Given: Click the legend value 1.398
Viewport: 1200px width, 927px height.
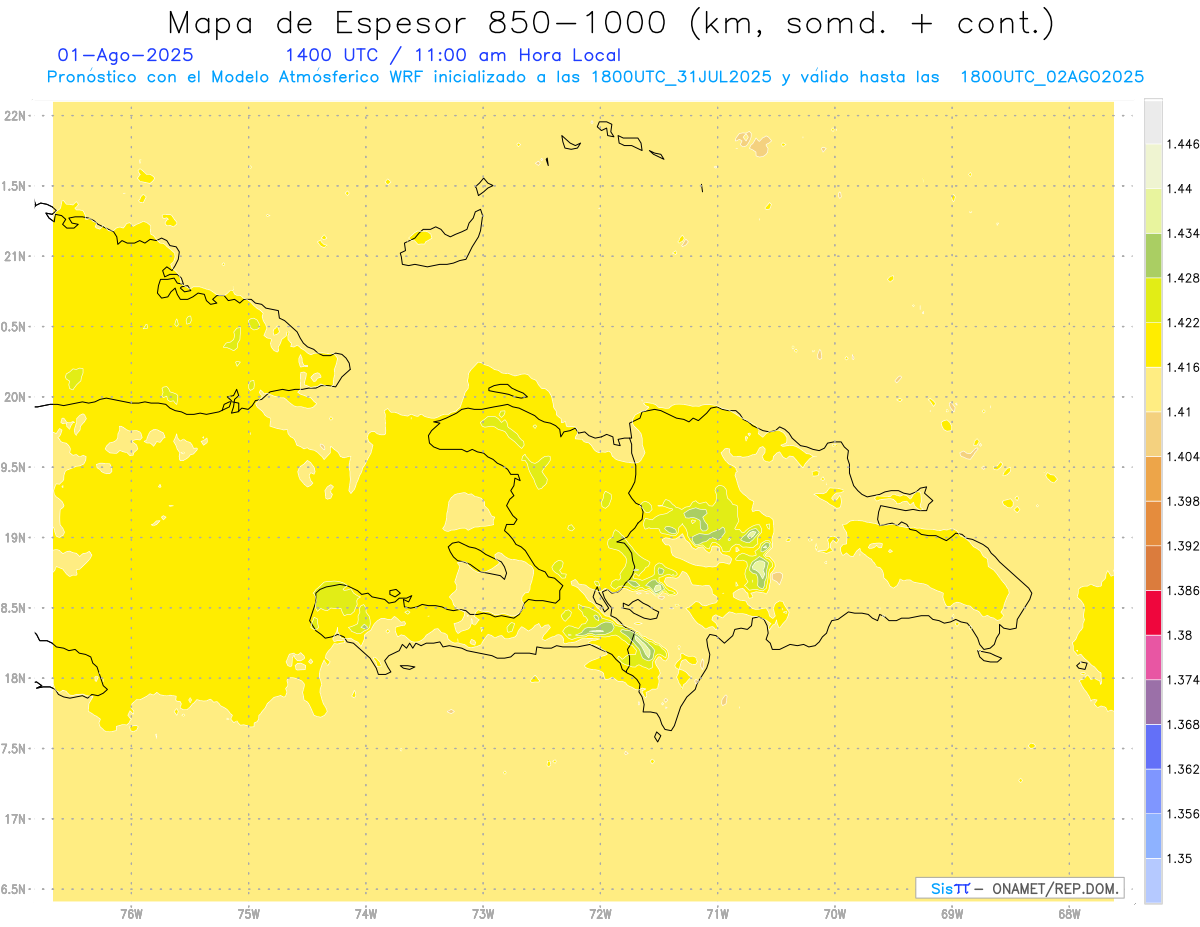Looking at the screenshot, I should point(1183,501).
